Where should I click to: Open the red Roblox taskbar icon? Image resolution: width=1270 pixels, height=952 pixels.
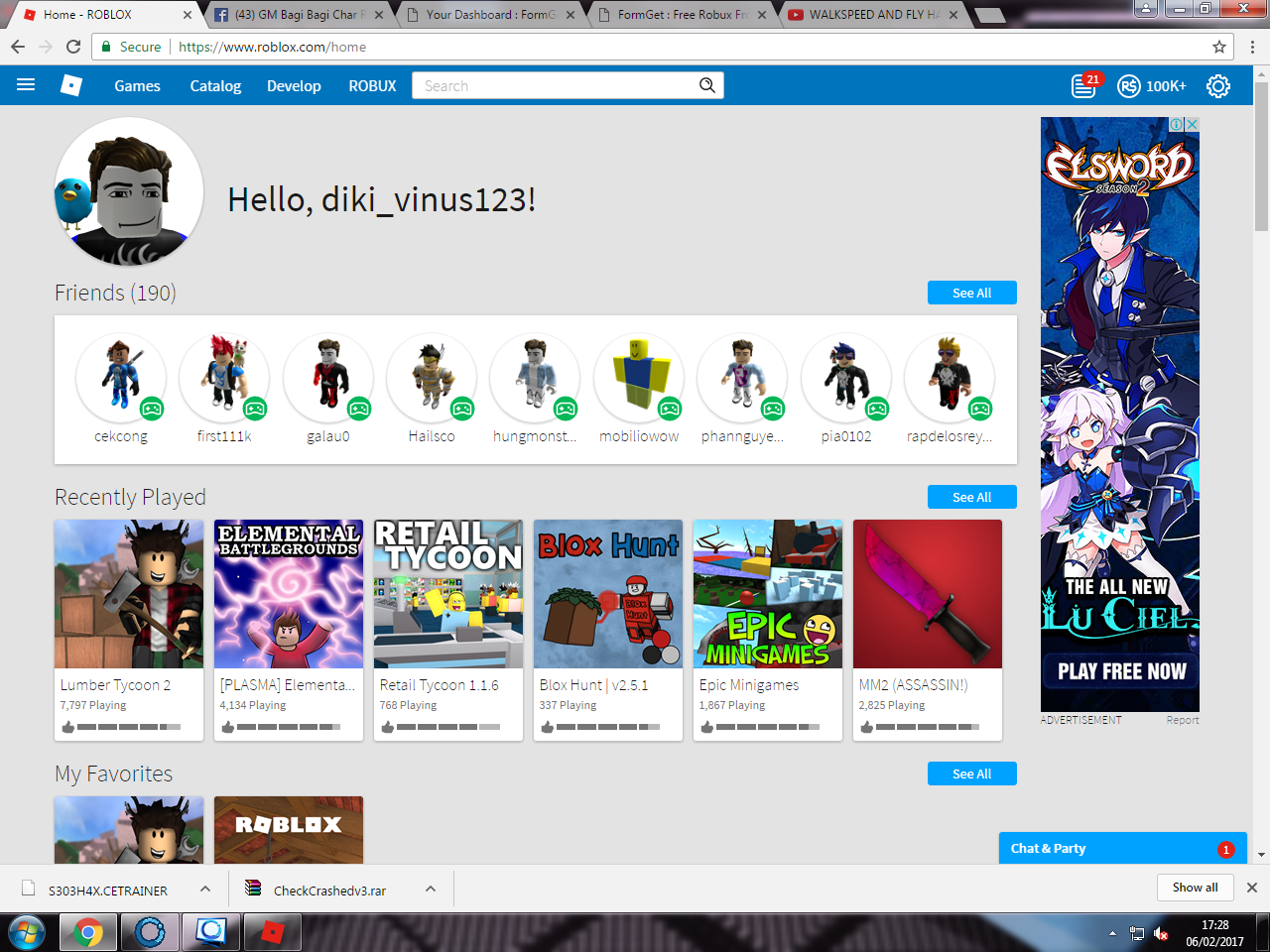click(272, 933)
